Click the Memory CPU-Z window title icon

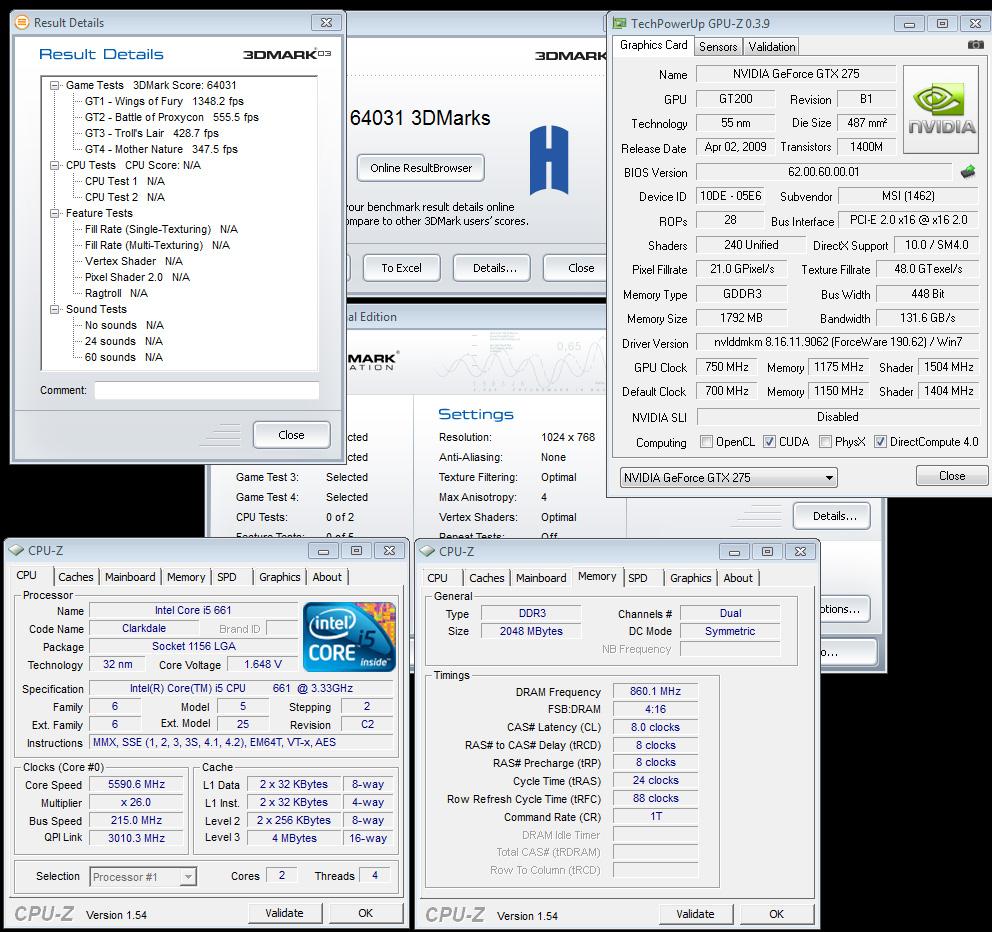428,551
